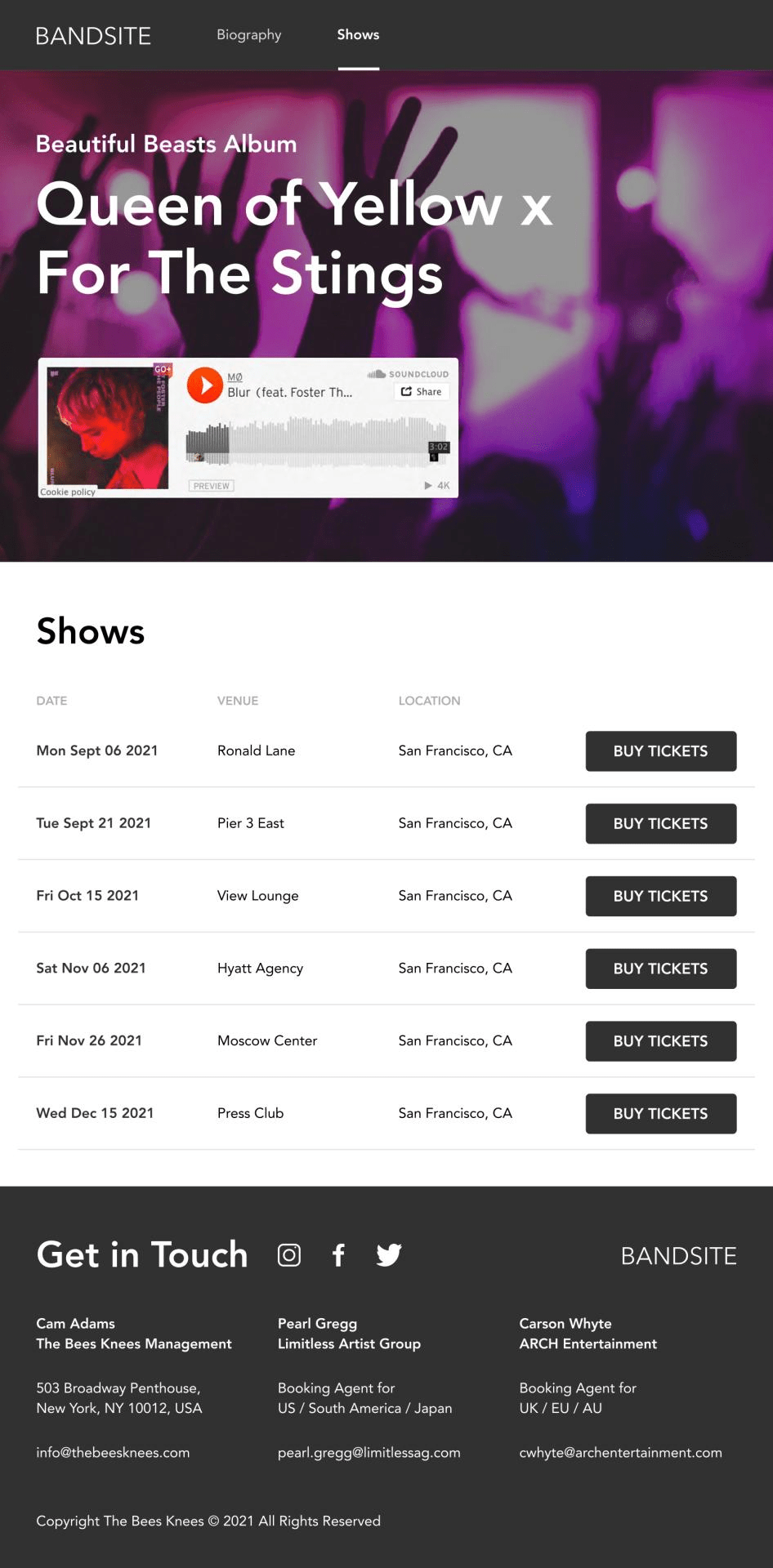773x1568 pixels.
Task: Seek within the track waveform
Action: pyautogui.click(x=316, y=441)
